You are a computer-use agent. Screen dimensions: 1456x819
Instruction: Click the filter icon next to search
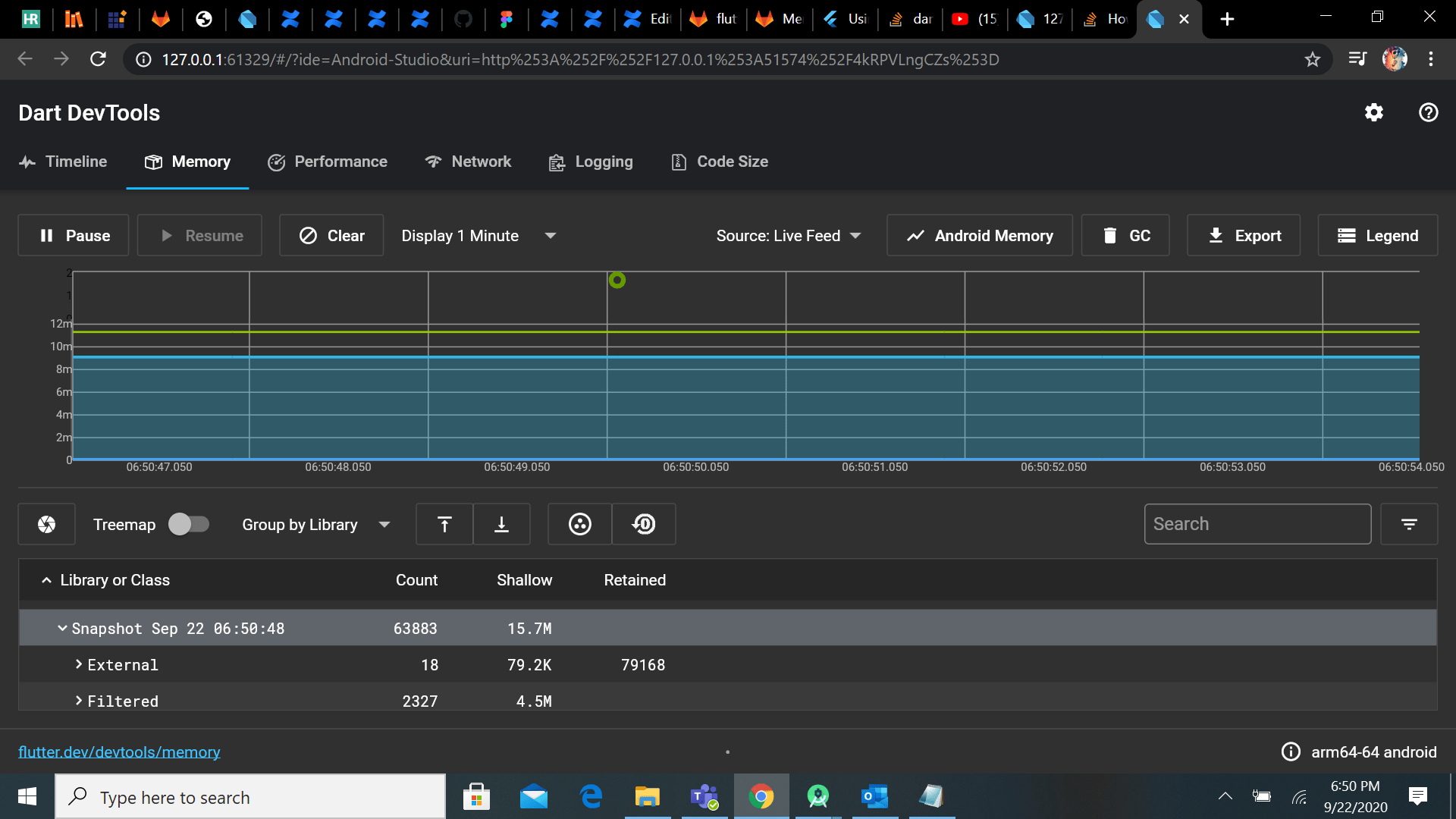1409,524
